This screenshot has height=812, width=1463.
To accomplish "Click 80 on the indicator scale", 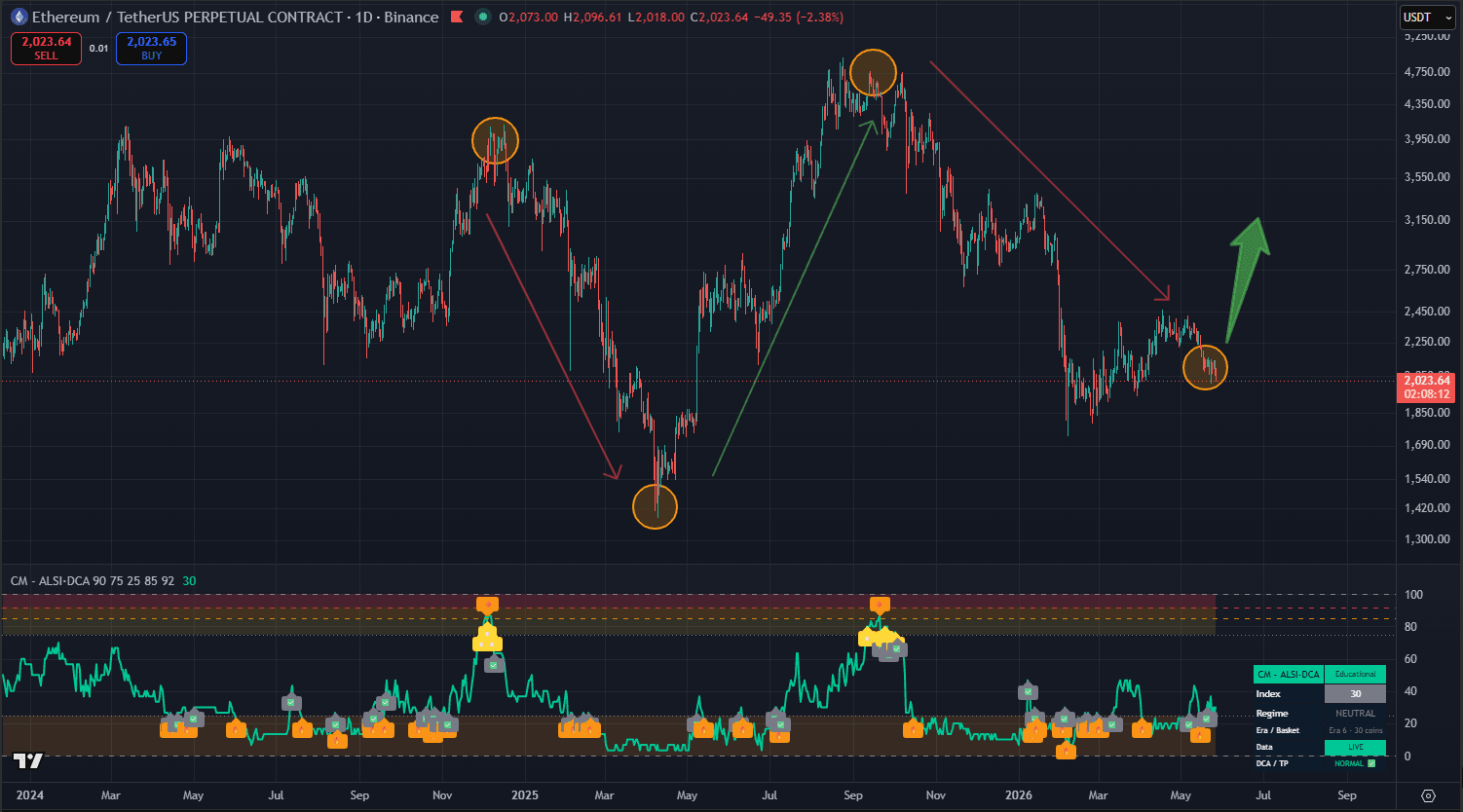I will pos(1410,626).
